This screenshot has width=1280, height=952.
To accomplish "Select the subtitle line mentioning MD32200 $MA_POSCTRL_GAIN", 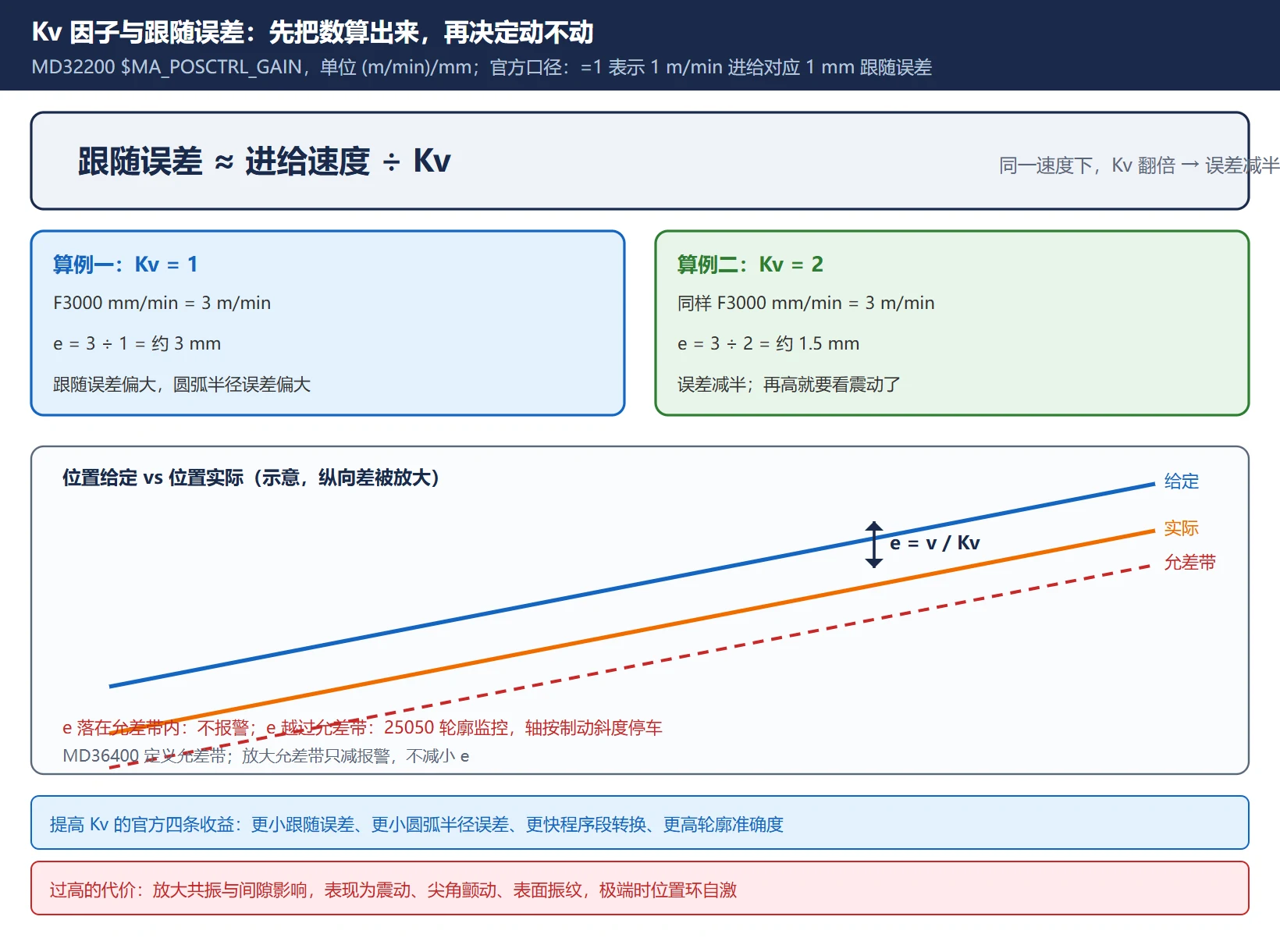I will point(482,67).
